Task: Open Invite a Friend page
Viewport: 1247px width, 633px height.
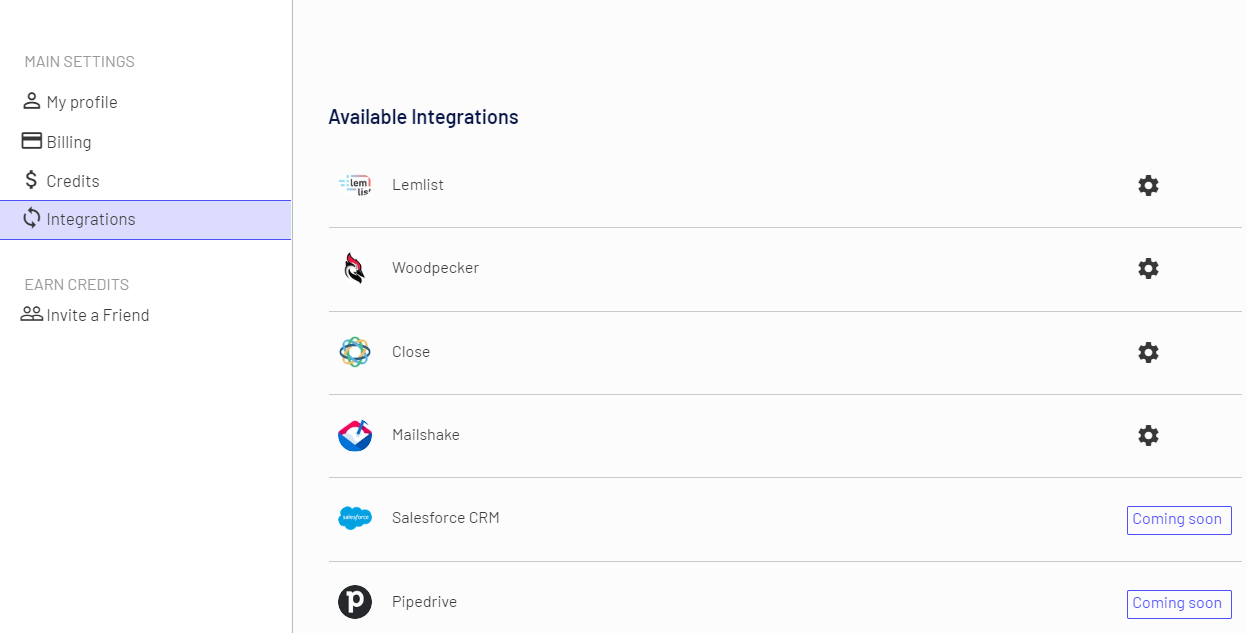Action: pos(97,315)
